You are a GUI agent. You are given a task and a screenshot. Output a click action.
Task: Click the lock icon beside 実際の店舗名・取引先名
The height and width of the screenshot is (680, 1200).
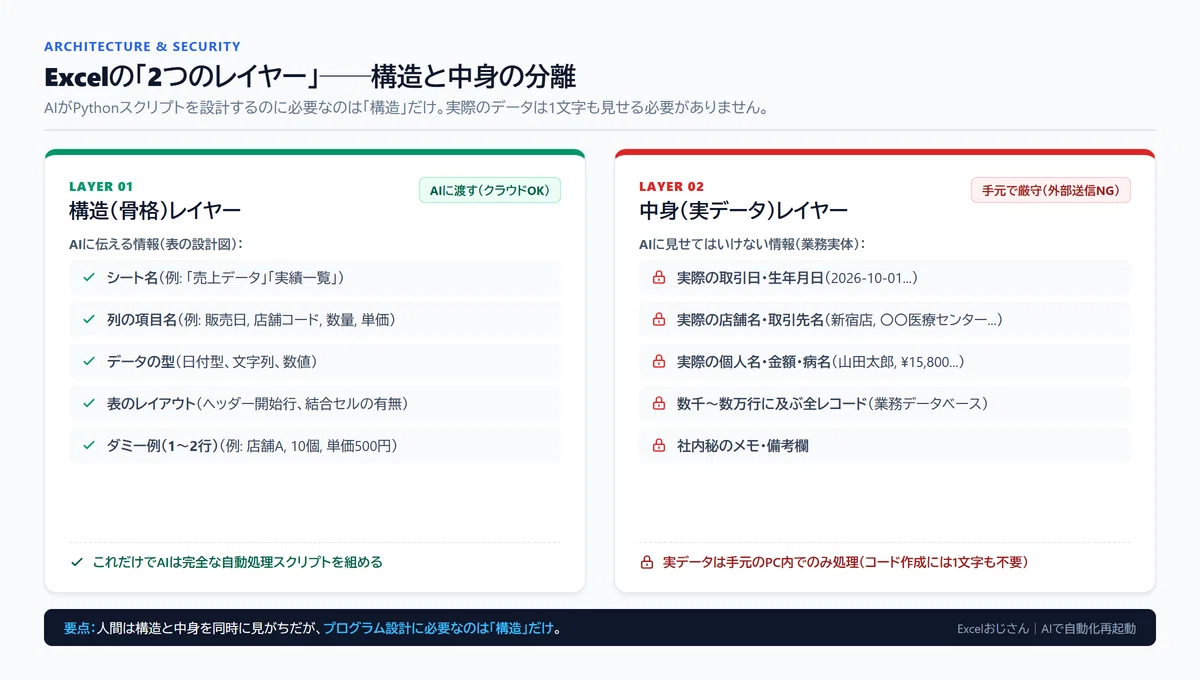pos(659,319)
